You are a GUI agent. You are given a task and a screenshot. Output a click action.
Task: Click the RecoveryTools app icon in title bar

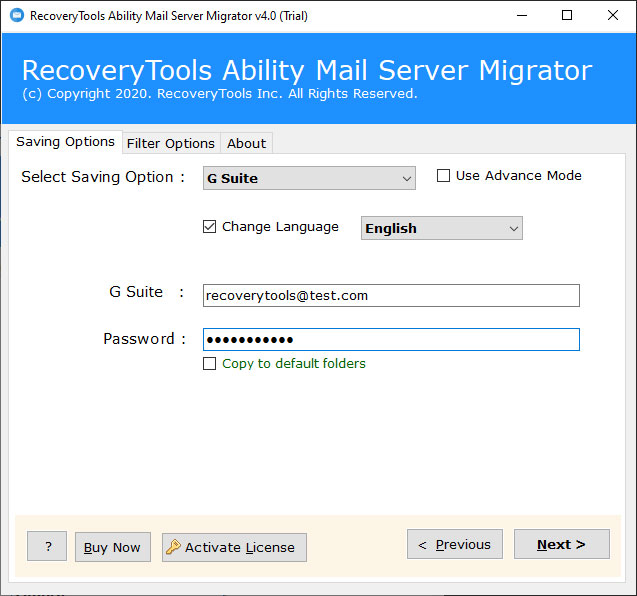tap(17, 15)
